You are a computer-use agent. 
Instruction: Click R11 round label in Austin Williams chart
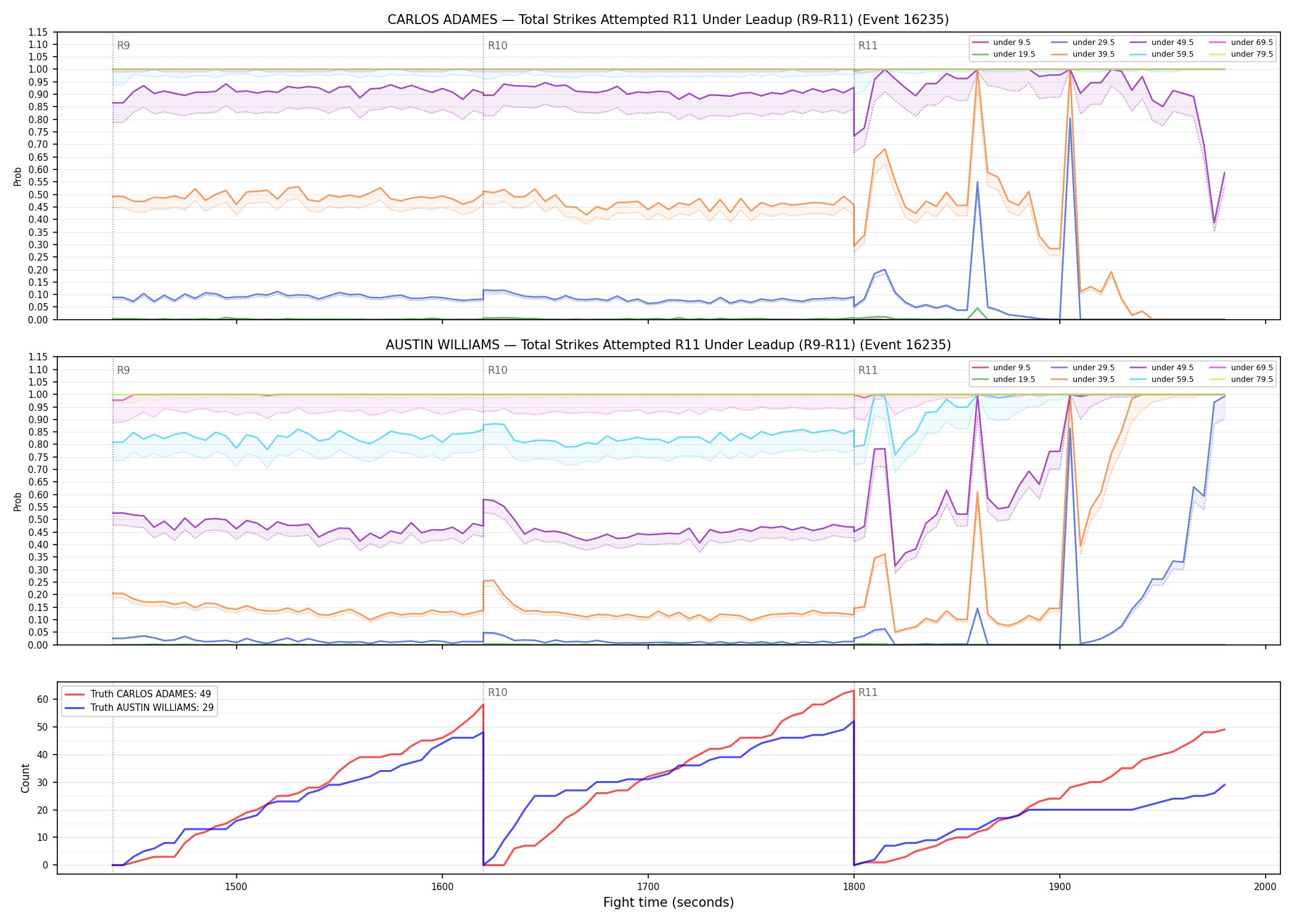coord(868,370)
